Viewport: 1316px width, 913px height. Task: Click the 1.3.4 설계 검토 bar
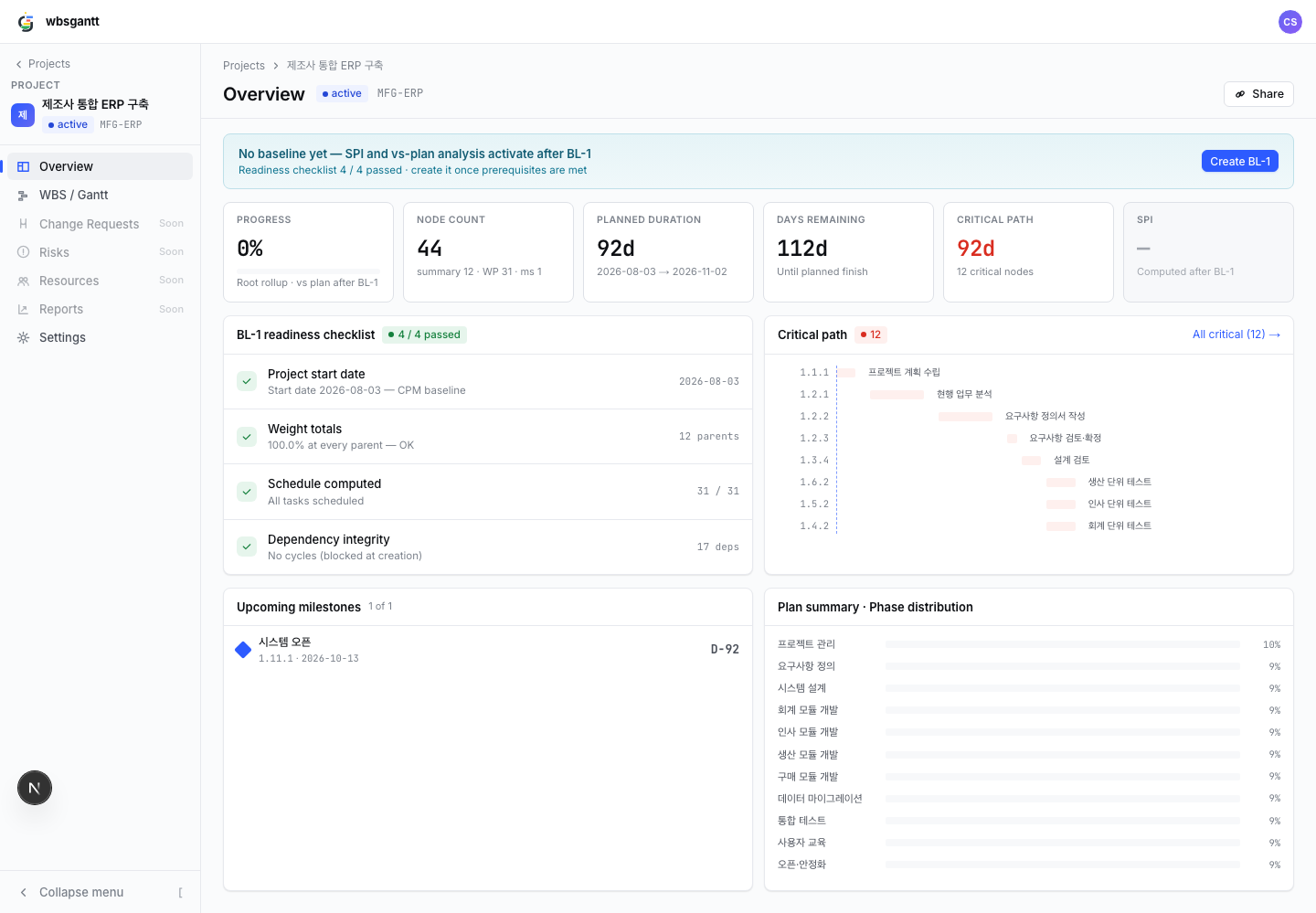click(1031, 461)
